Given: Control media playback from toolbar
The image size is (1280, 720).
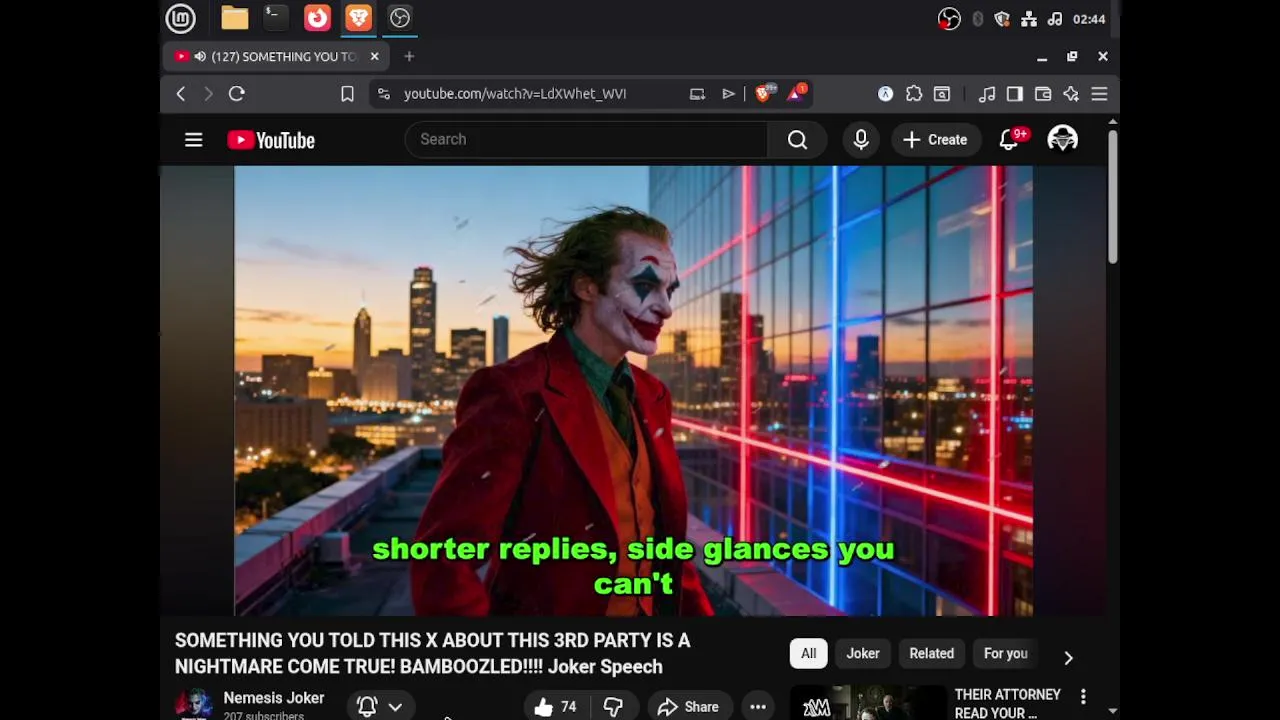Looking at the screenshot, I should click(987, 94).
